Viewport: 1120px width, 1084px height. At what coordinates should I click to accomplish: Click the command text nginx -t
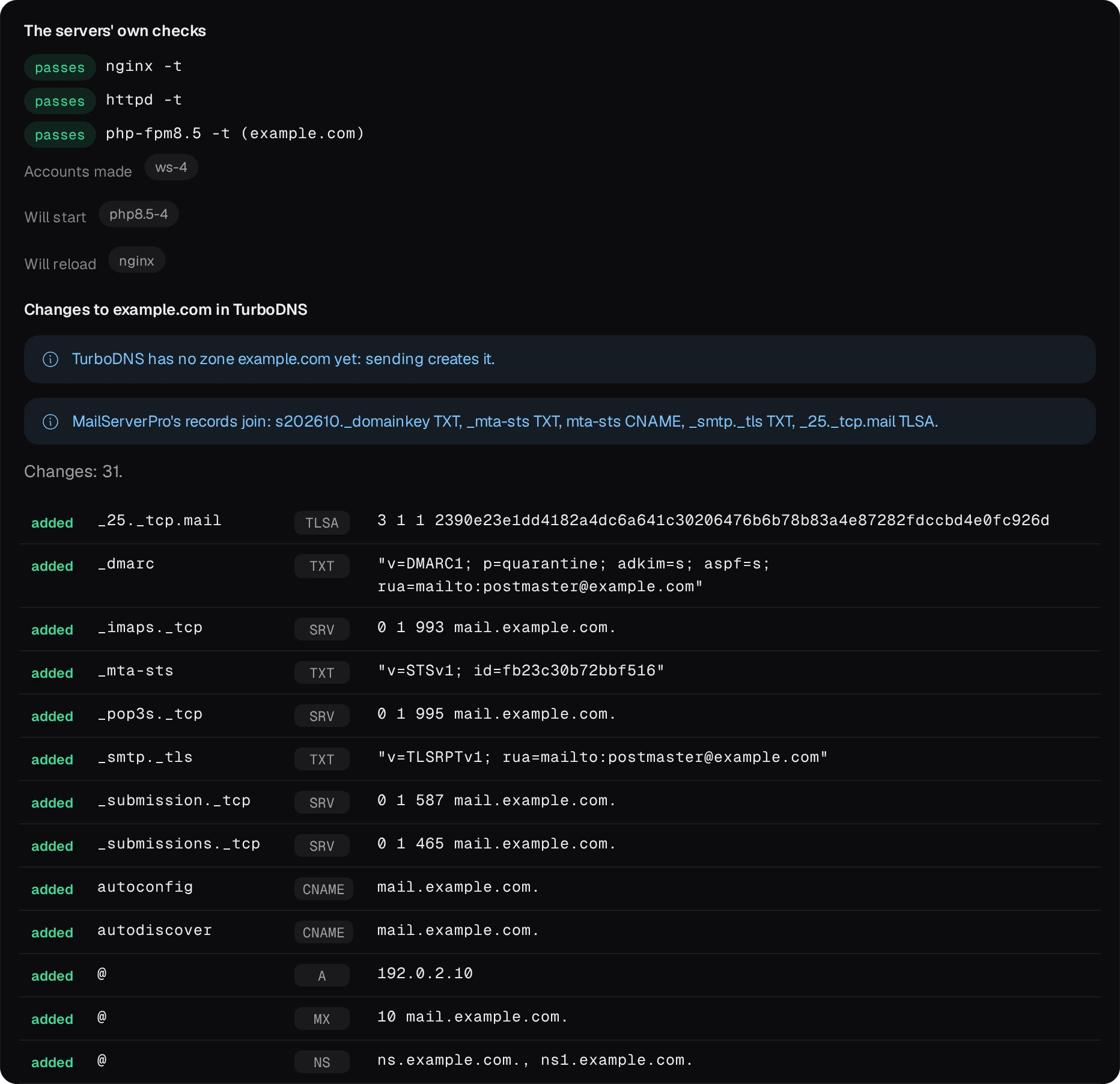(x=144, y=66)
